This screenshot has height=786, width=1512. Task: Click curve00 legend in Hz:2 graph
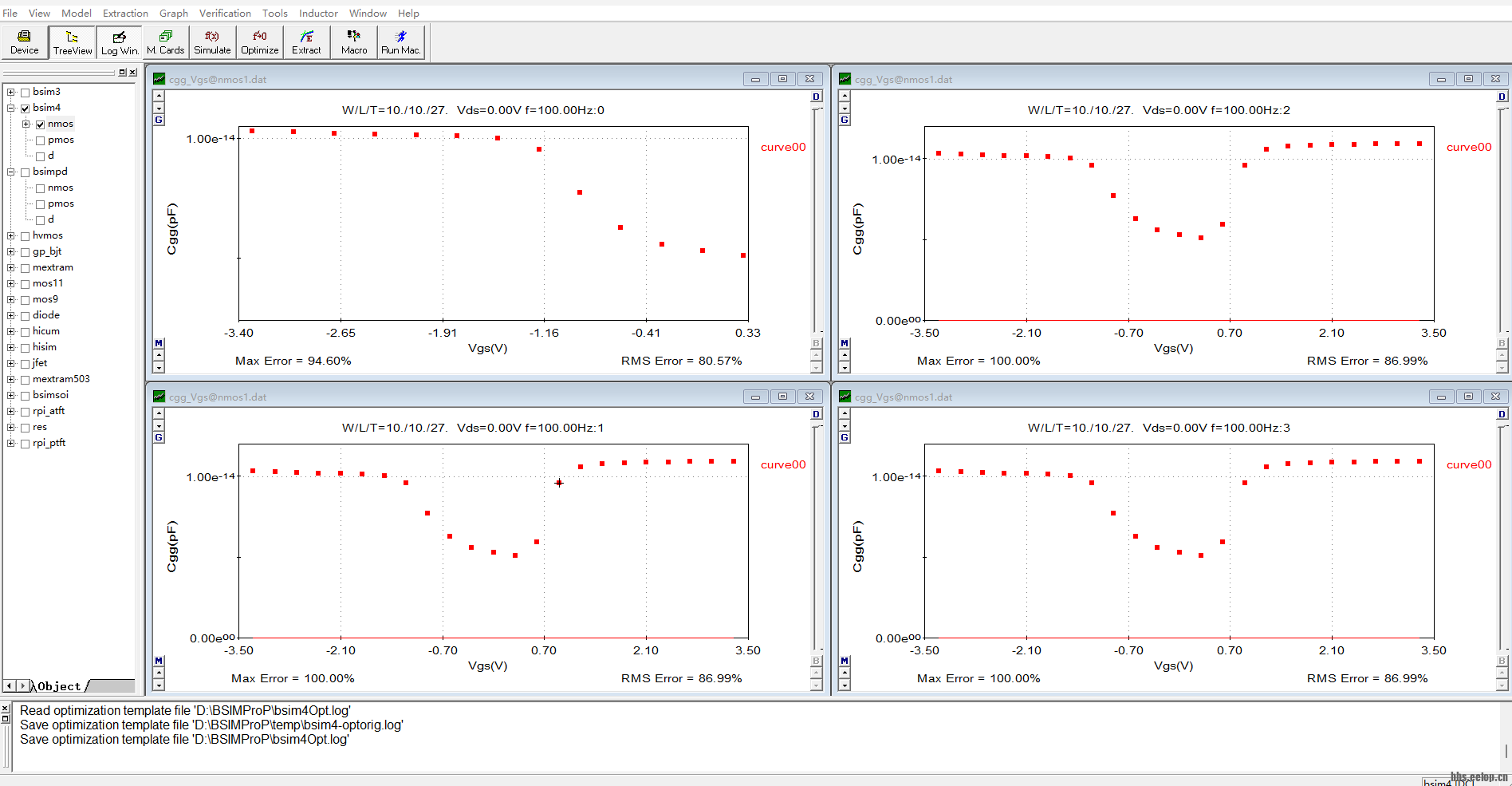[1469, 147]
